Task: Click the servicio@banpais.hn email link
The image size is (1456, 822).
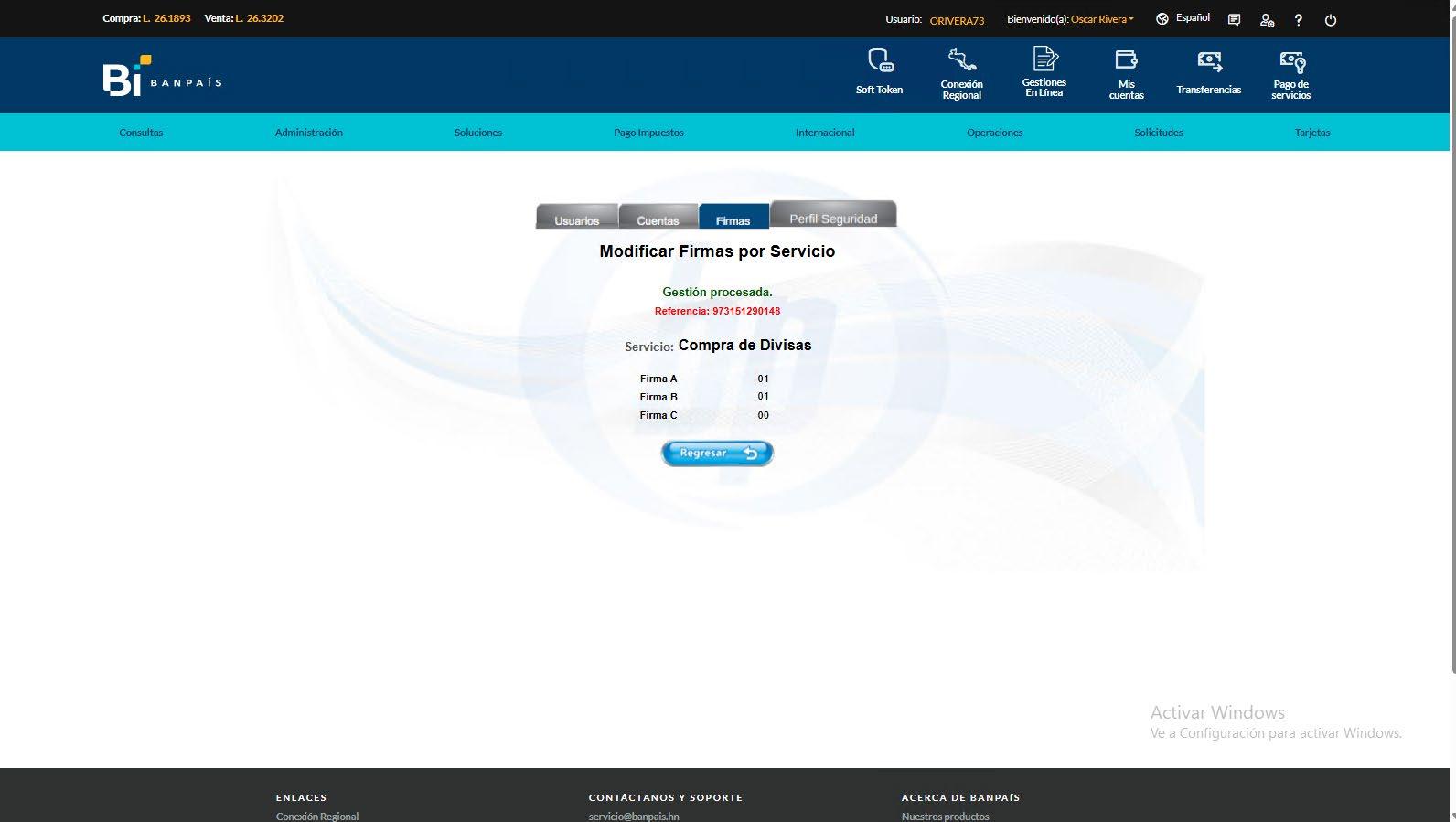Action: point(634,816)
